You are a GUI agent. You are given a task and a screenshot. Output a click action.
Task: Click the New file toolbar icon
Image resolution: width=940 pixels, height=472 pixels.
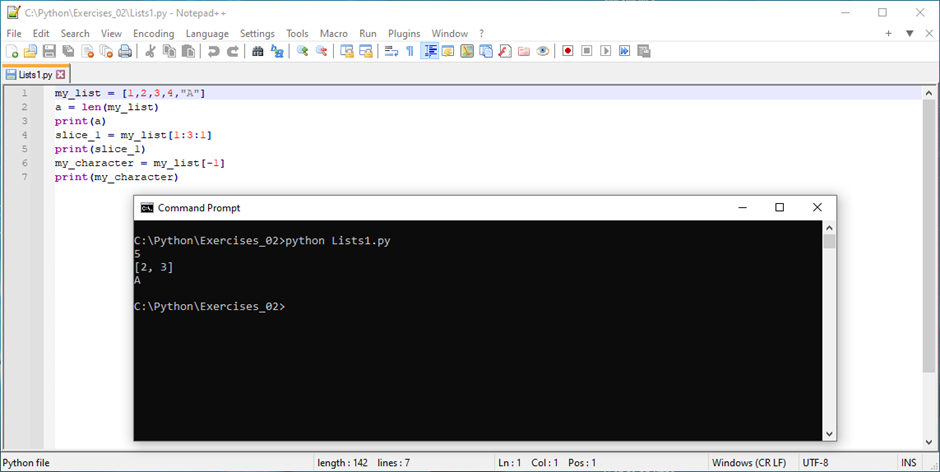(x=12, y=51)
